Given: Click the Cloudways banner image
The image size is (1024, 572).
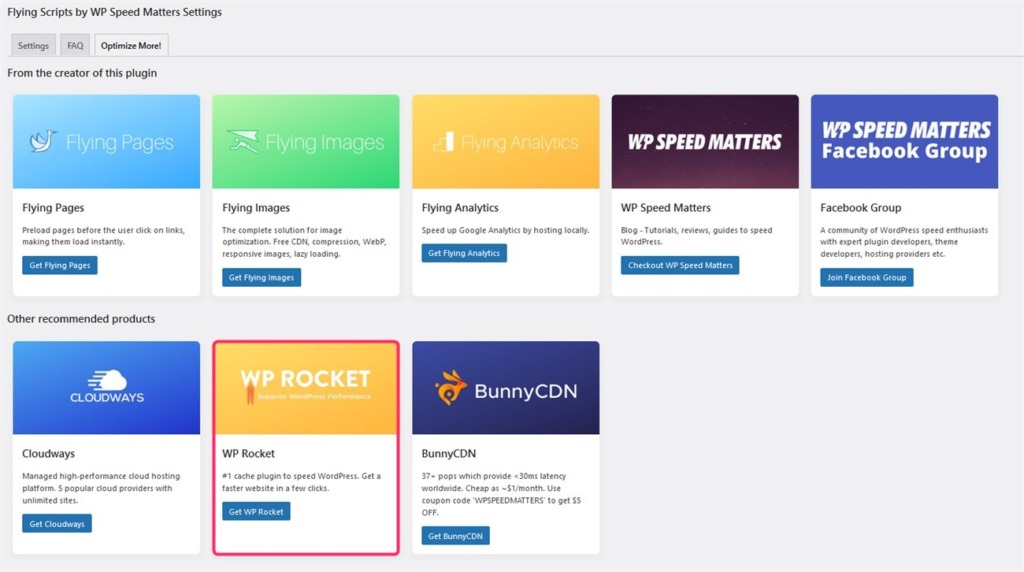Looking at the screenshot, I should 106,388.
